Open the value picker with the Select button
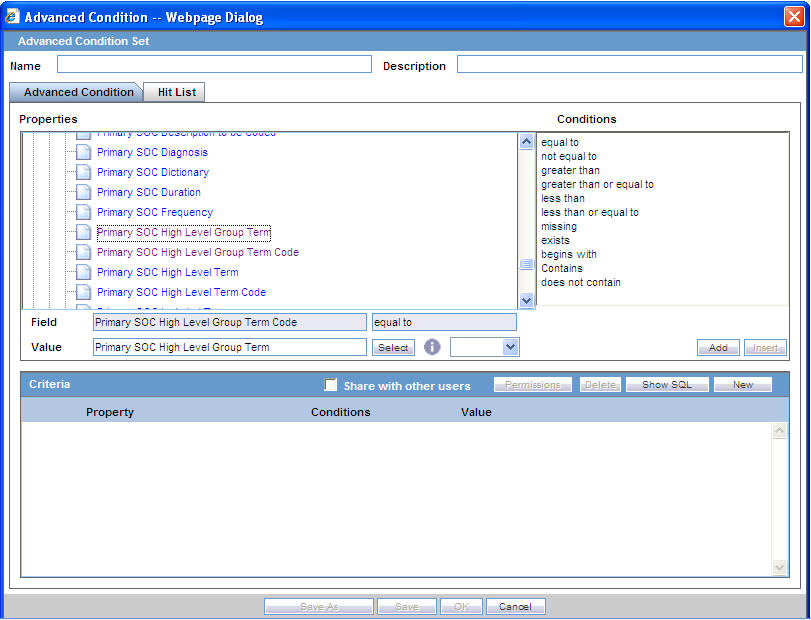 [x=393, y=347]
